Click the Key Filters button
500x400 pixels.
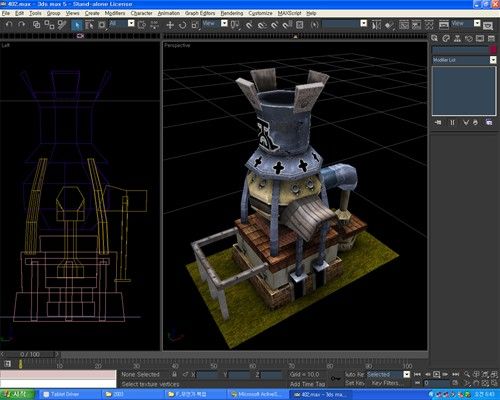coord(386,383)
